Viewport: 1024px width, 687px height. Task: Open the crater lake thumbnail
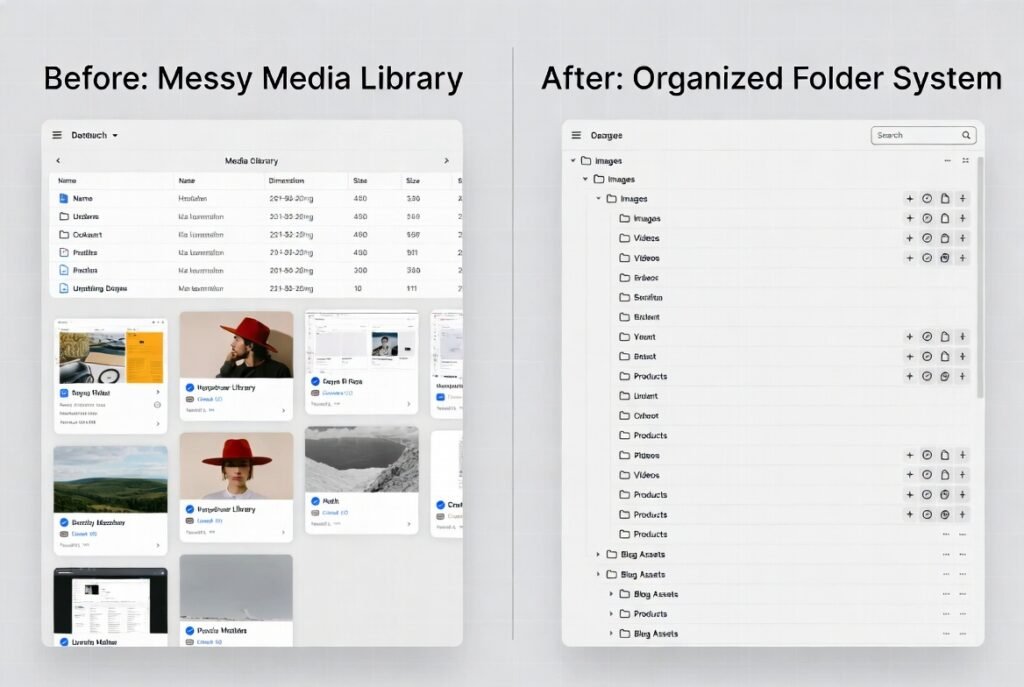pos(362,459)
